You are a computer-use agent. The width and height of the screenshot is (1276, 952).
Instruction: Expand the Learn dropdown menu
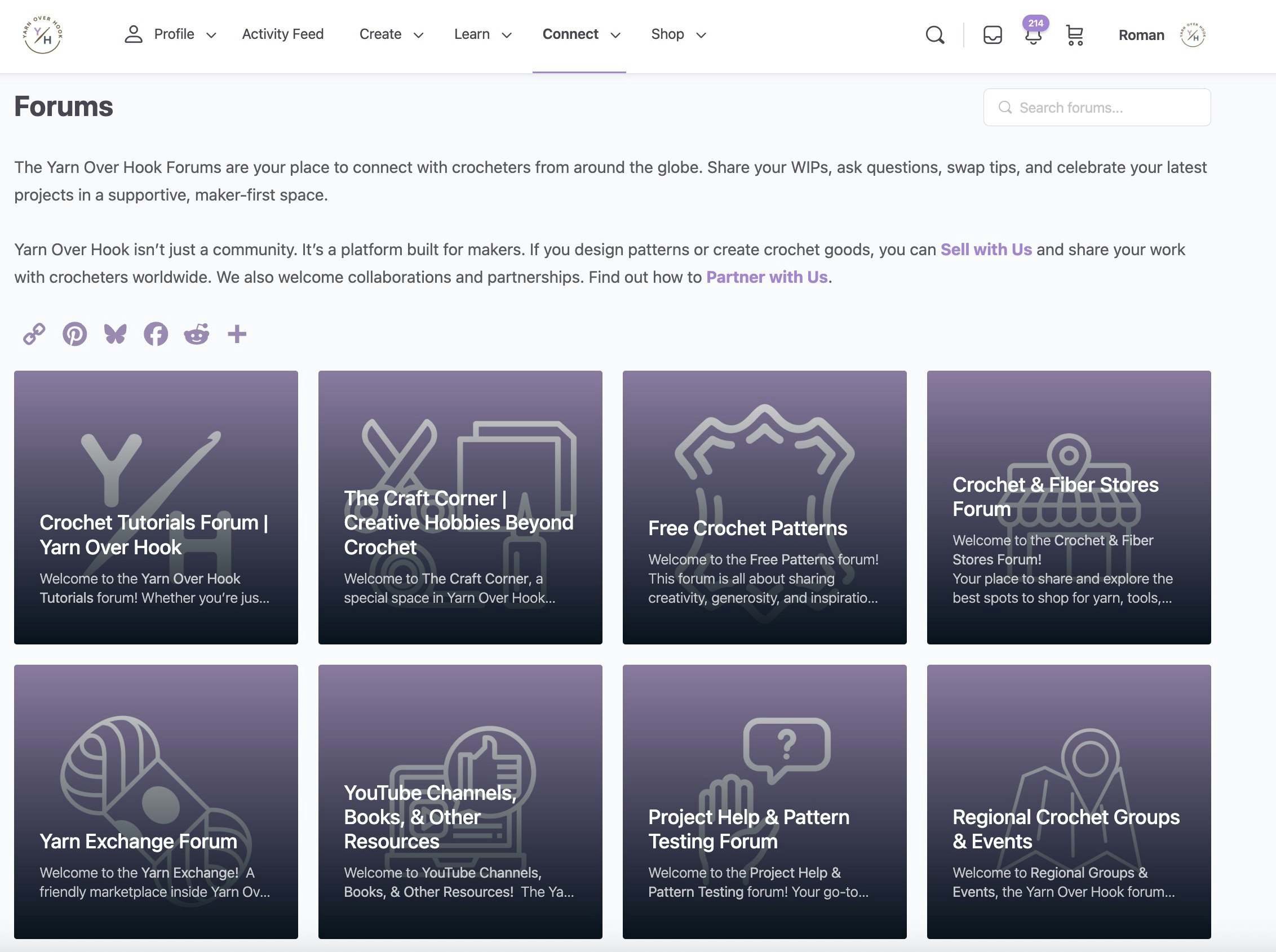[482, 34]
